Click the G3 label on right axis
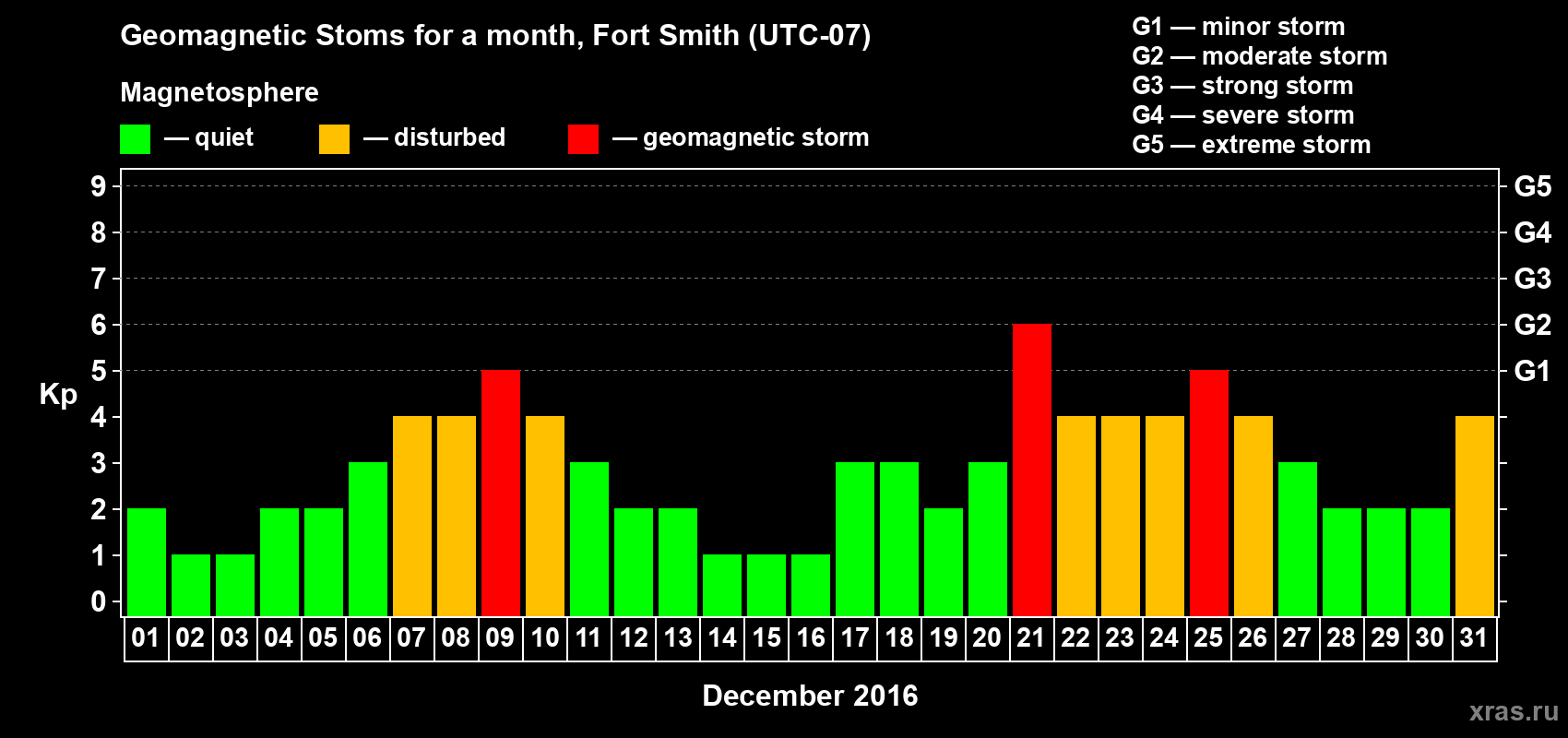This screenshot has height=738, width=1568. (1533, 279)
